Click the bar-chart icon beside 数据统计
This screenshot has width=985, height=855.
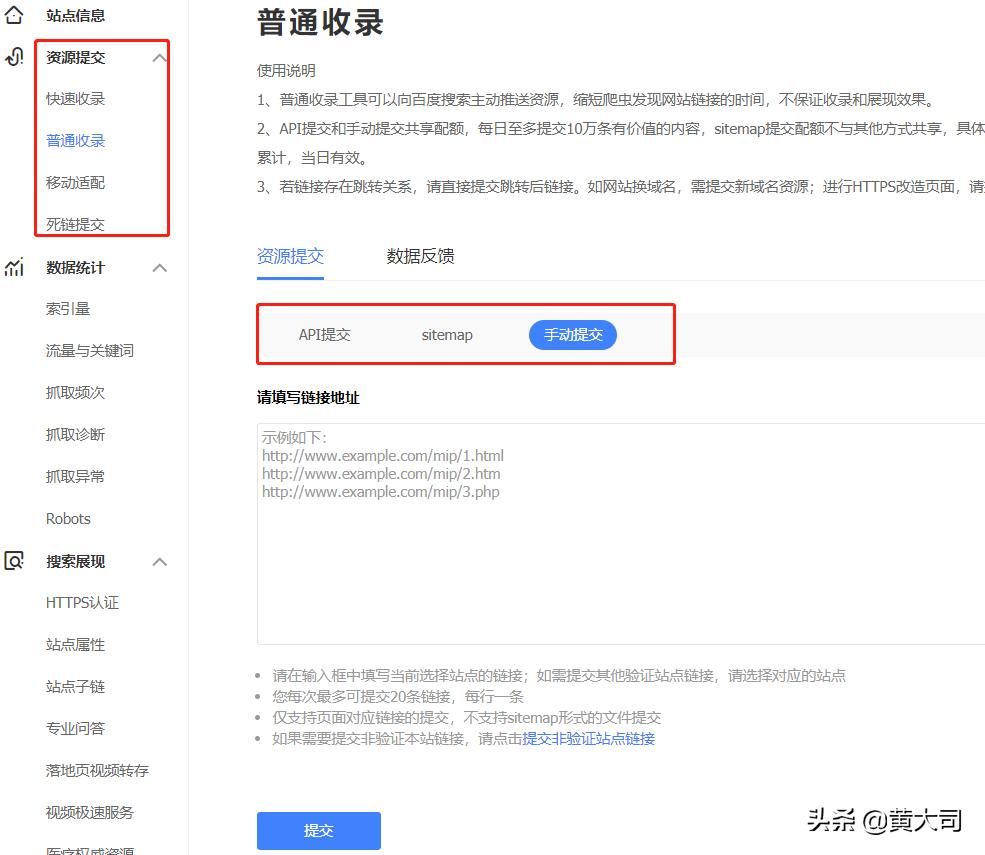tap(14, 267)
